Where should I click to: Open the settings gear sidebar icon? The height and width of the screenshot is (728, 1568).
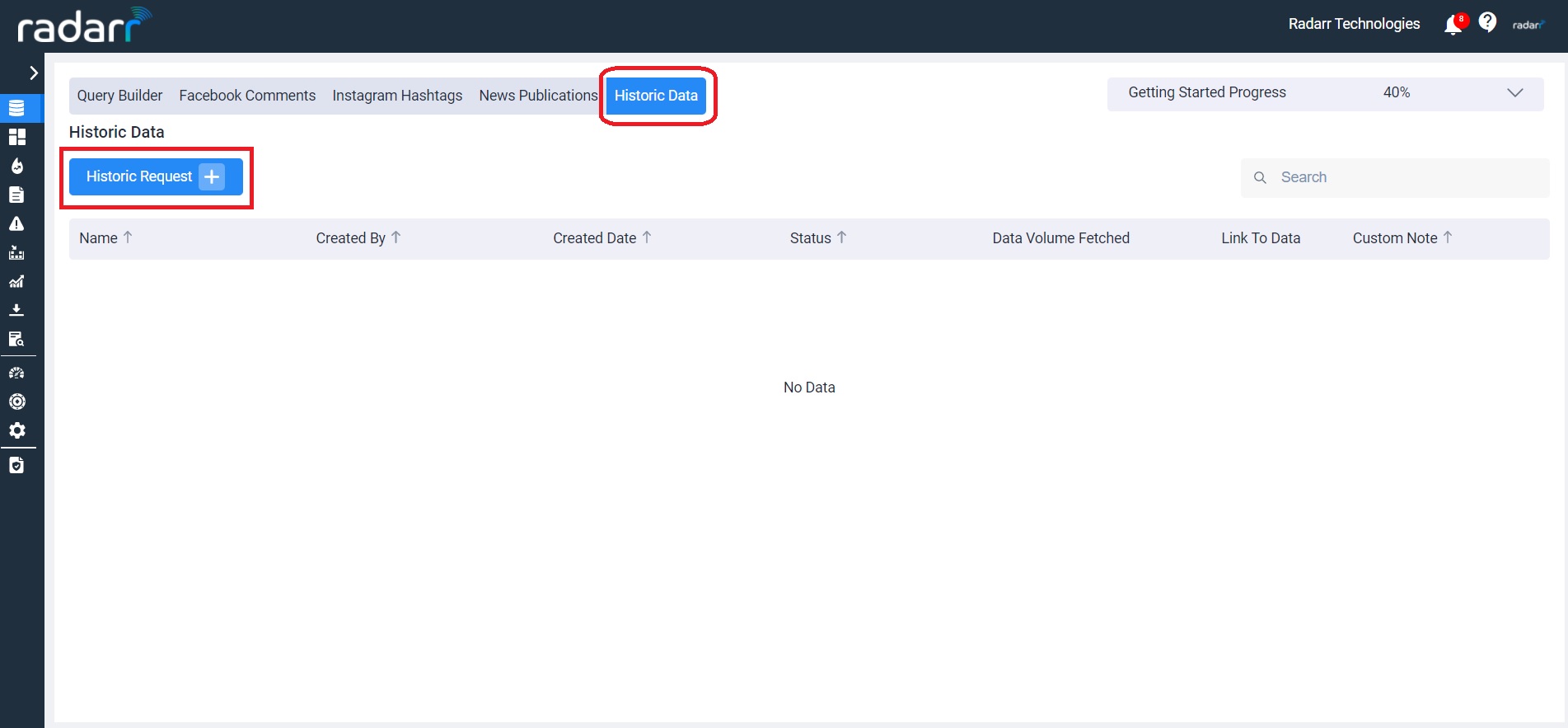(x=16, y=430)
